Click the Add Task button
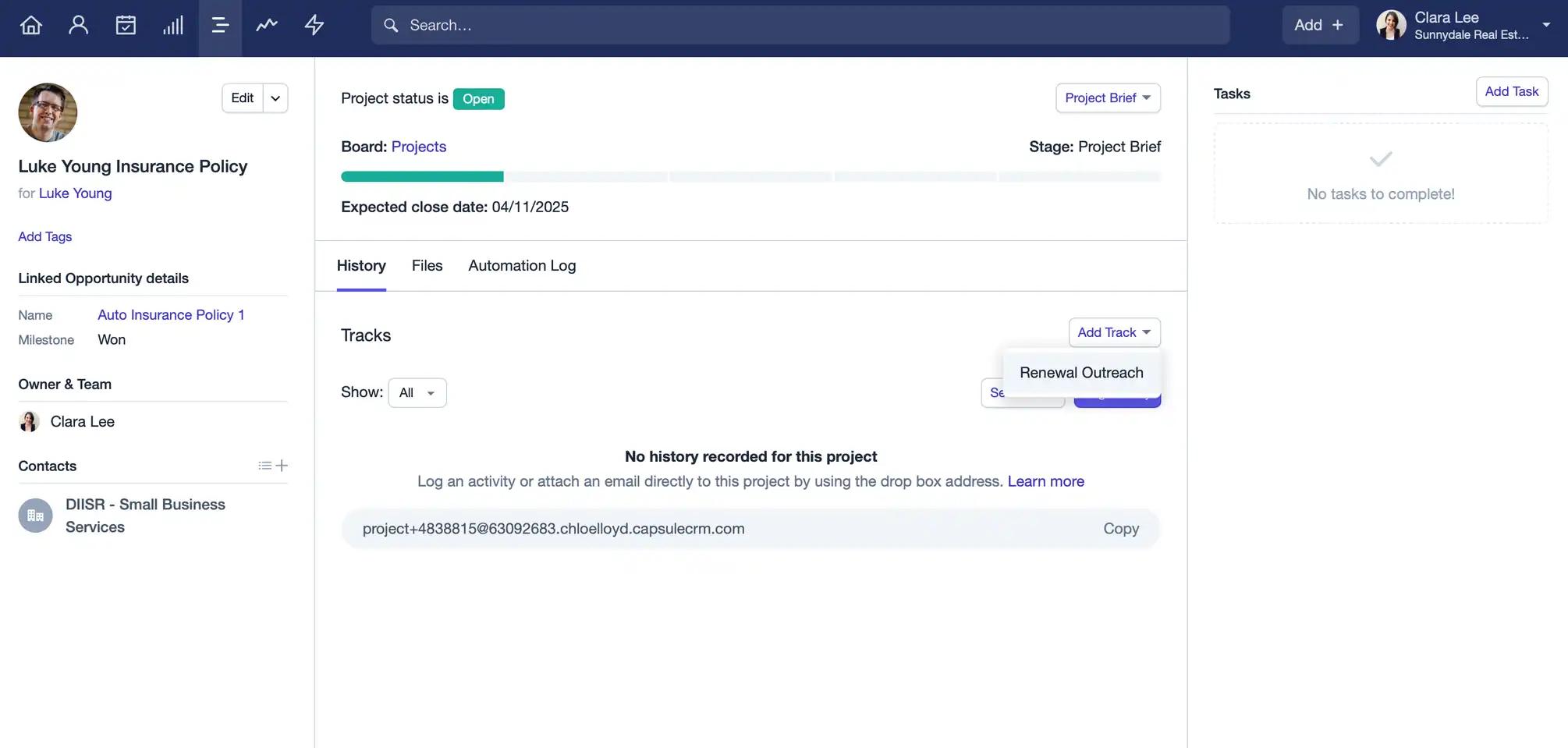 click(x=1511, y=92)
